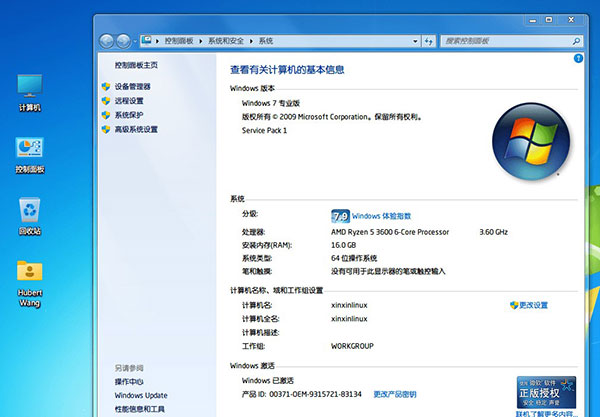Open Windows Update in the sidebar
Screen dimensions: 600x417
click(x=140, y=395)
